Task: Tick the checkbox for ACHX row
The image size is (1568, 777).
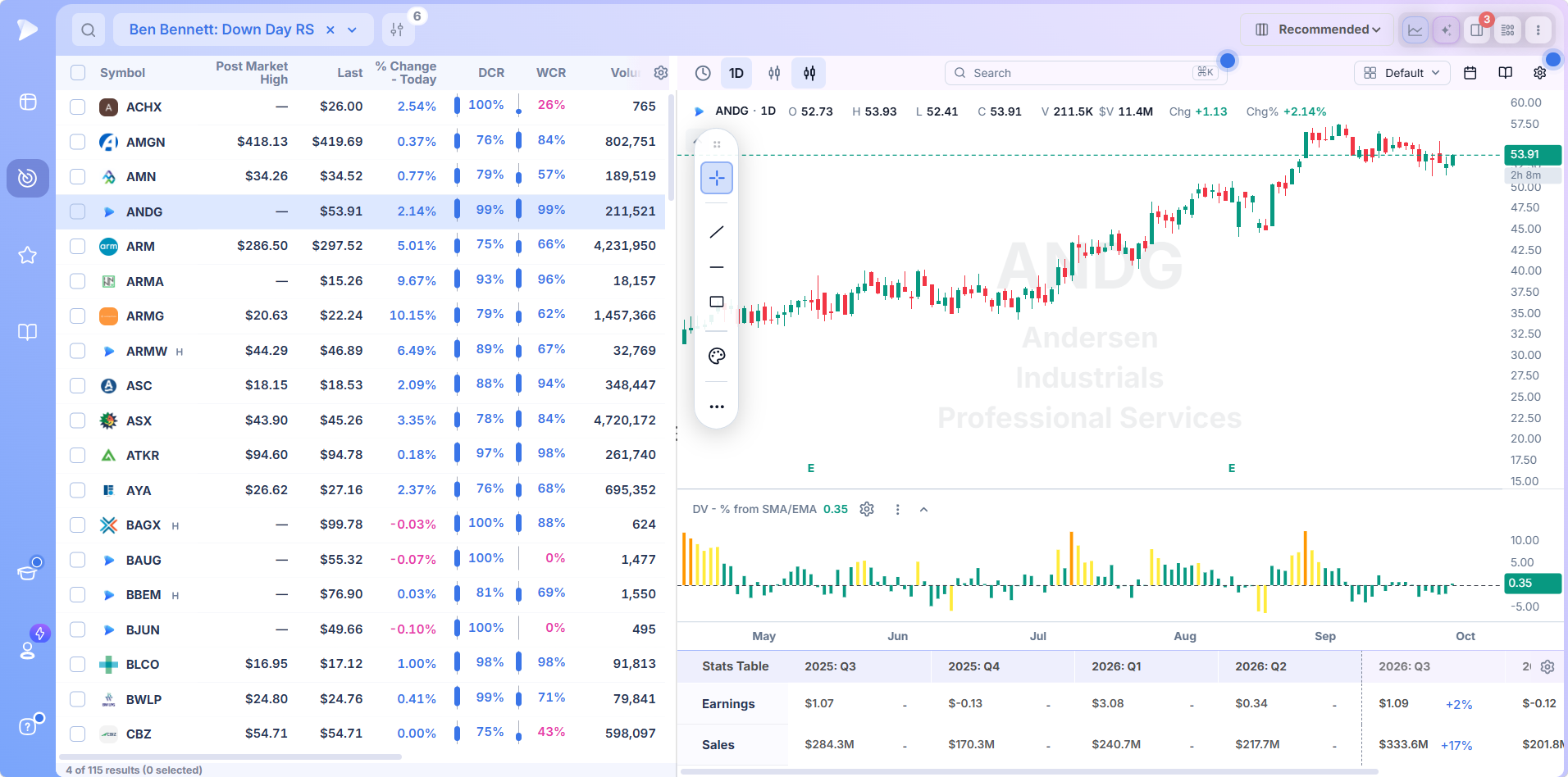Action: (x=78, y=107)
